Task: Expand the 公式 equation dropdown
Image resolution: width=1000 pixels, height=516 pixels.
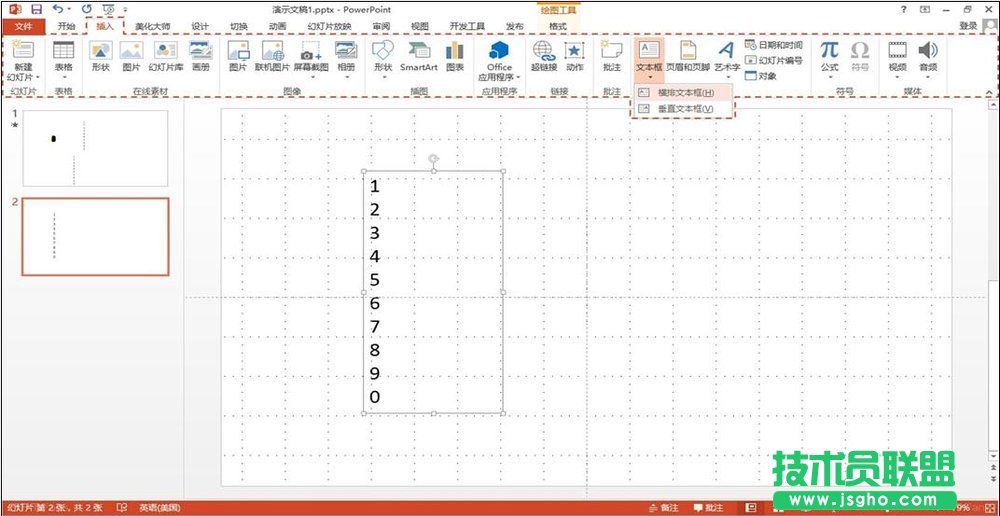Action: [829, 76]
